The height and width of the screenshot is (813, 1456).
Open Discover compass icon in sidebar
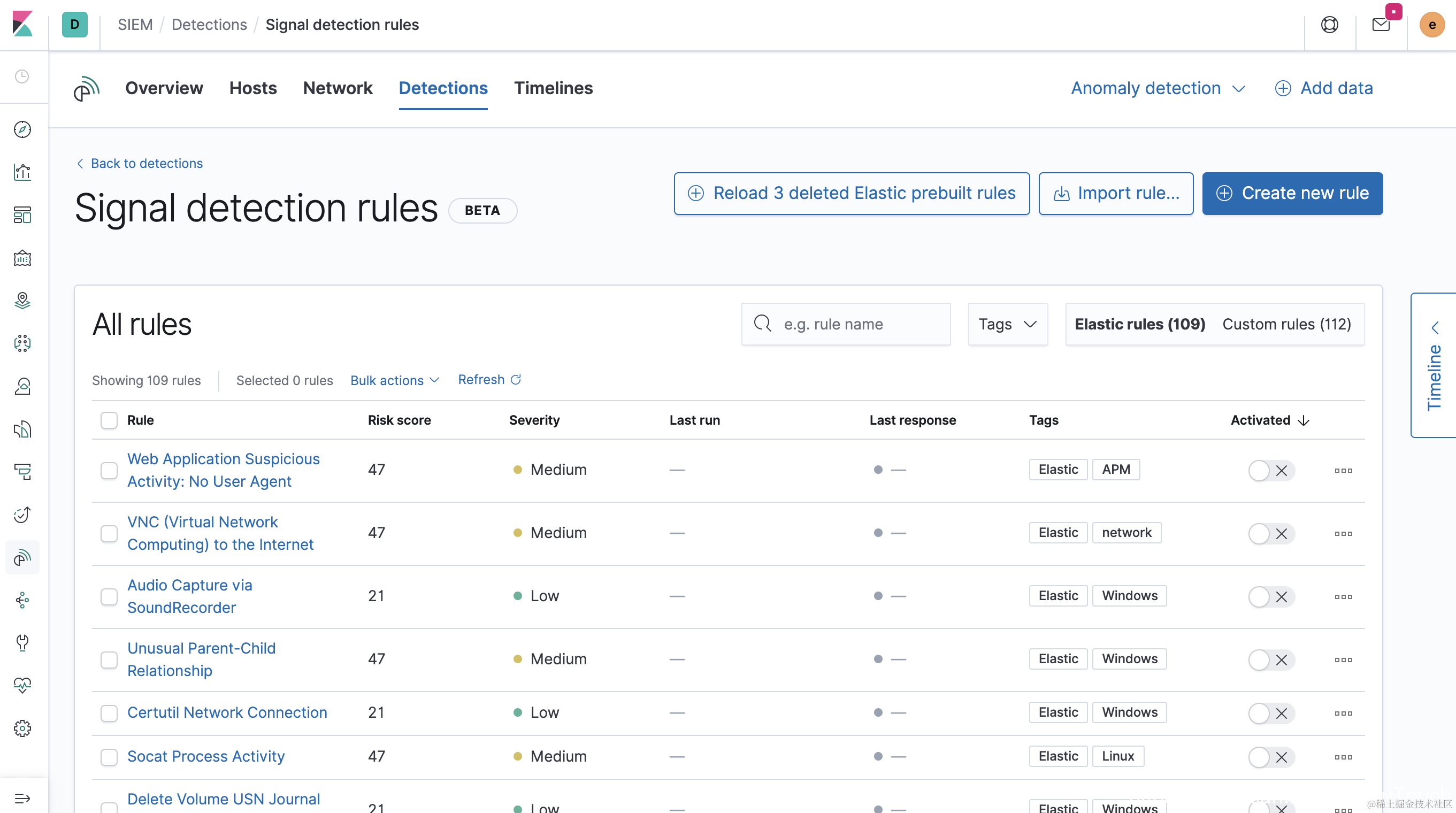point(22,129)
